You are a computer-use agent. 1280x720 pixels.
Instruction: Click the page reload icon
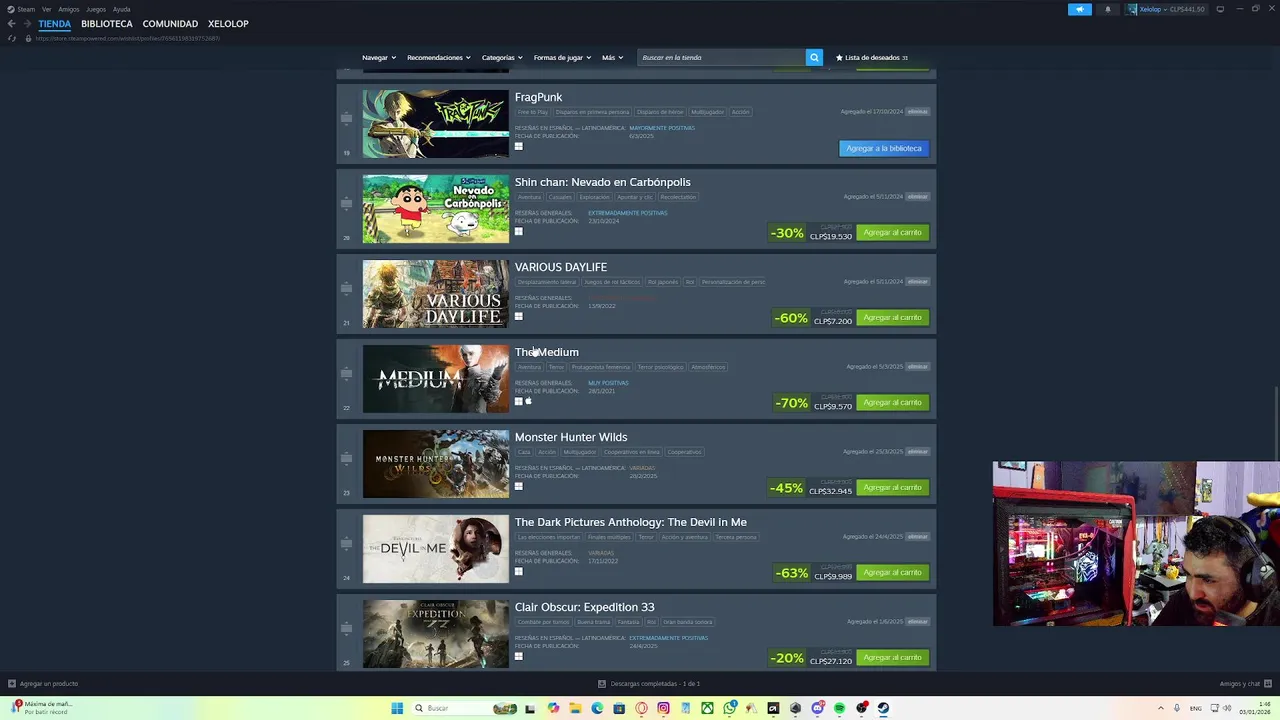coord(12,38)
